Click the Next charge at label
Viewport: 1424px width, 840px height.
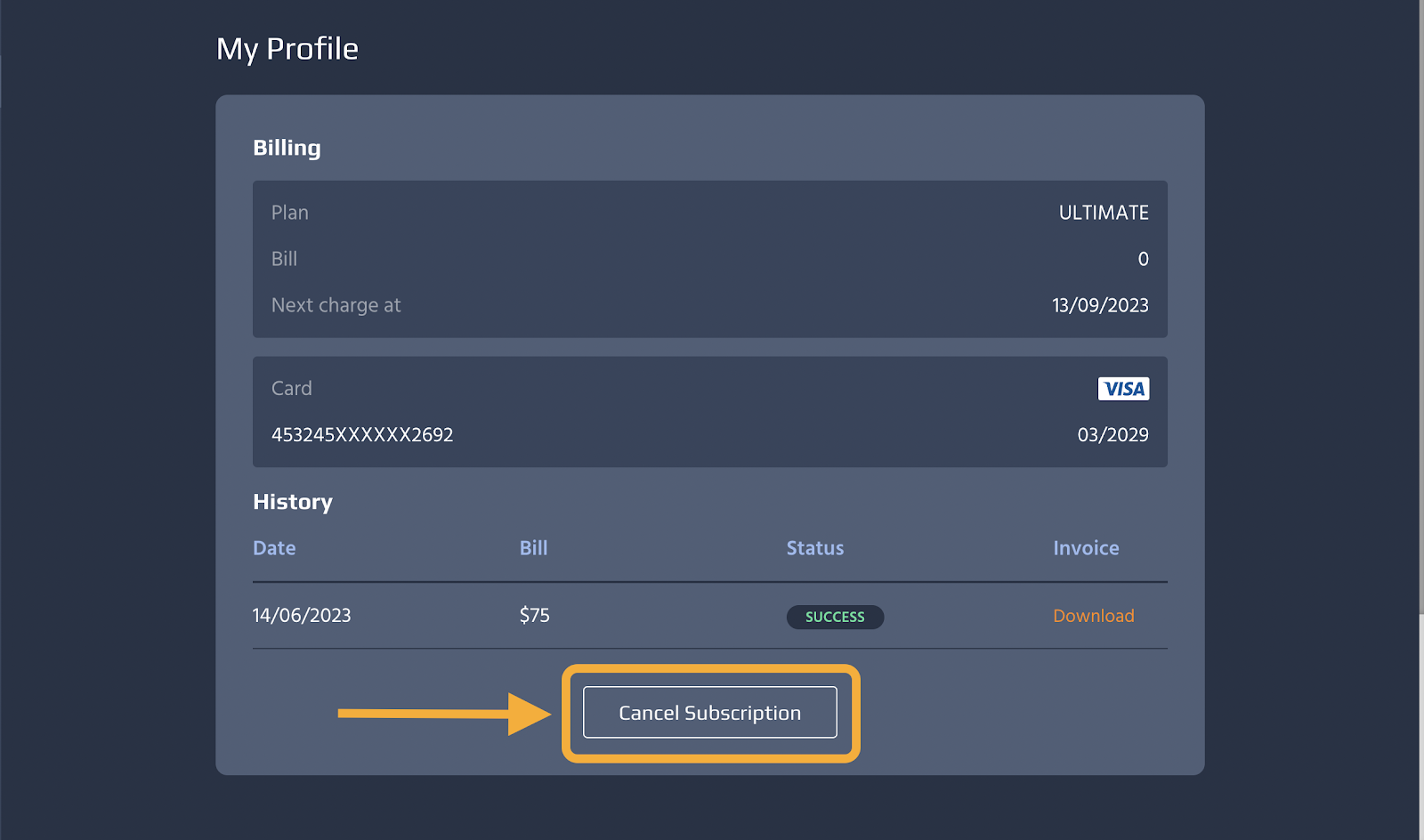tap(336, 305)
